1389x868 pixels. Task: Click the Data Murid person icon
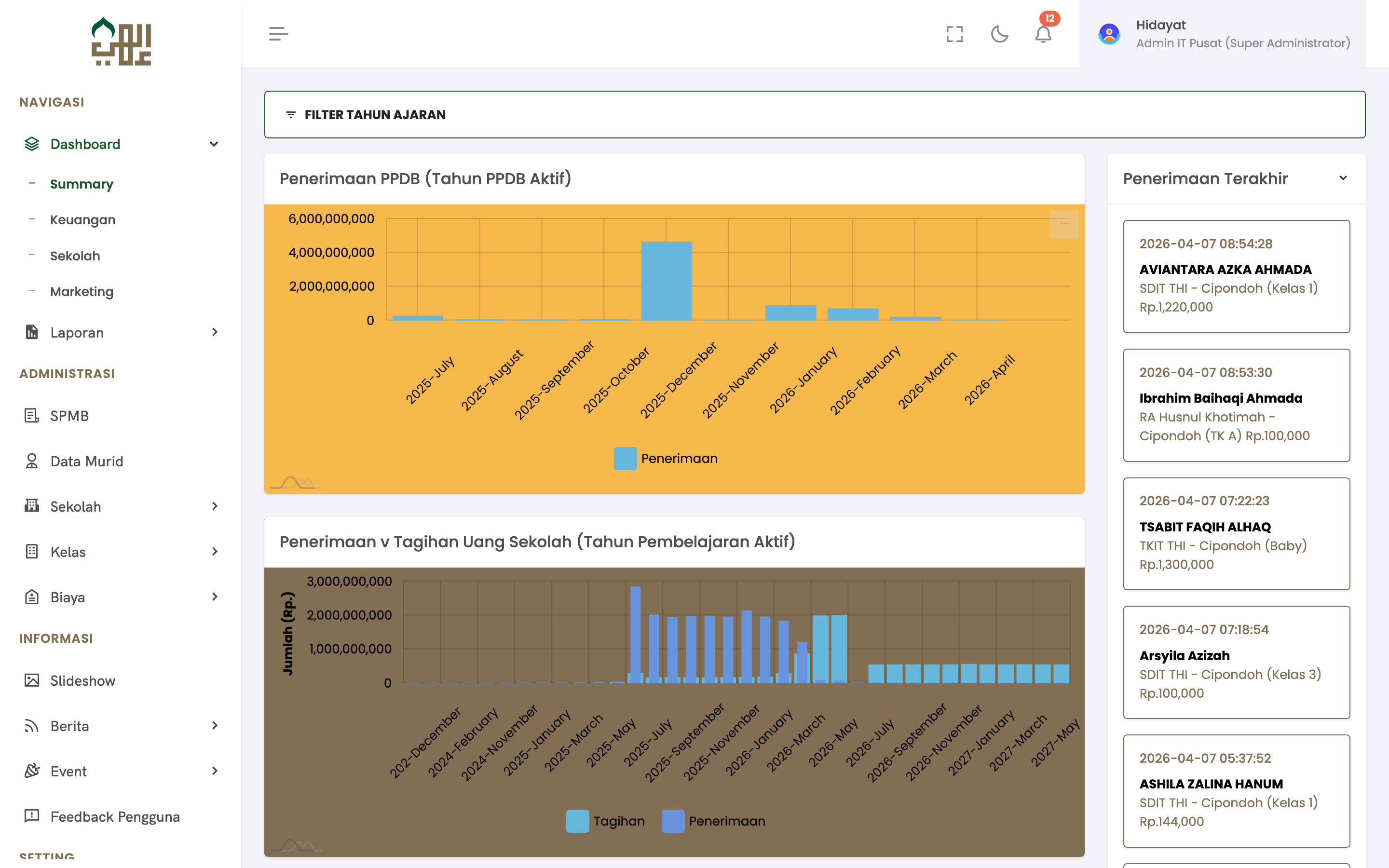32,461
